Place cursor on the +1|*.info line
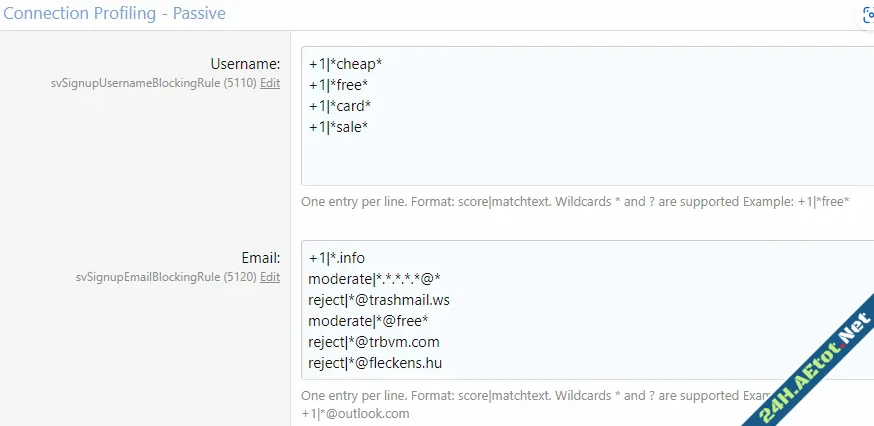 (337, 258)
